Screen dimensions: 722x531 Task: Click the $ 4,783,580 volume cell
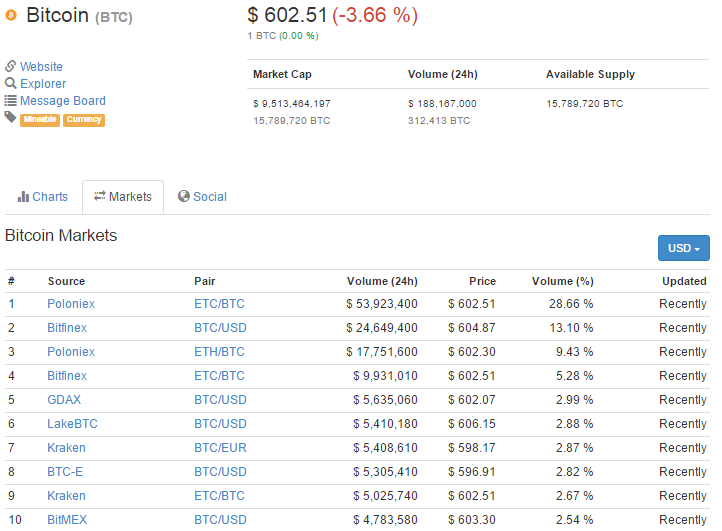[385, 519]
